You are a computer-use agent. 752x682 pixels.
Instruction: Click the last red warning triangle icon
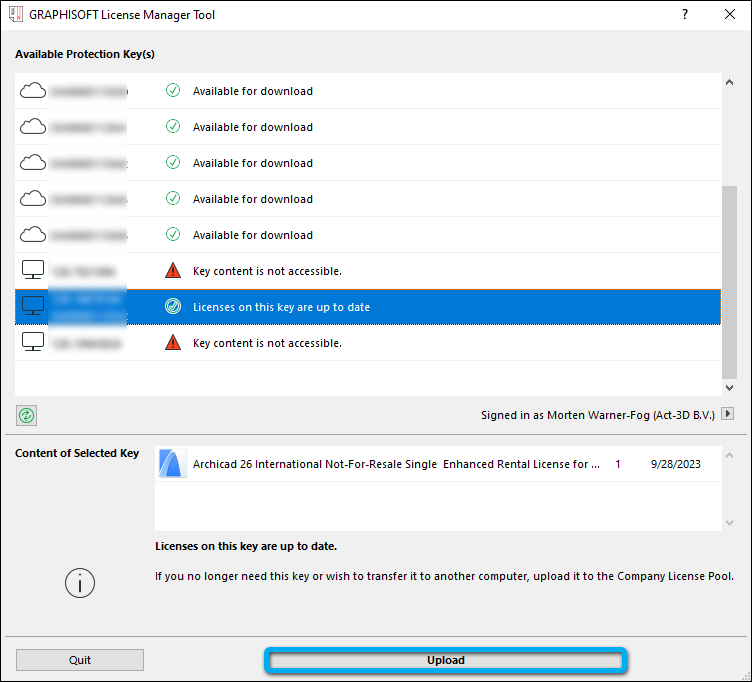pyautogui.click(x=172, y=343)
